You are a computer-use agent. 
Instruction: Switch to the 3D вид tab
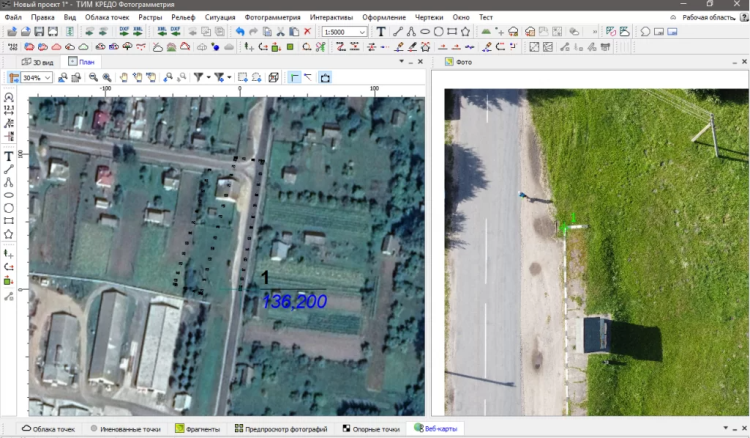(39, 62)
